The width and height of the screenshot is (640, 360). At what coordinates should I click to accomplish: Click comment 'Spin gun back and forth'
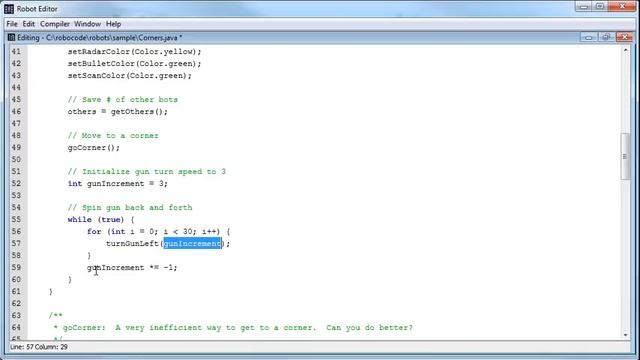(130, 207)
